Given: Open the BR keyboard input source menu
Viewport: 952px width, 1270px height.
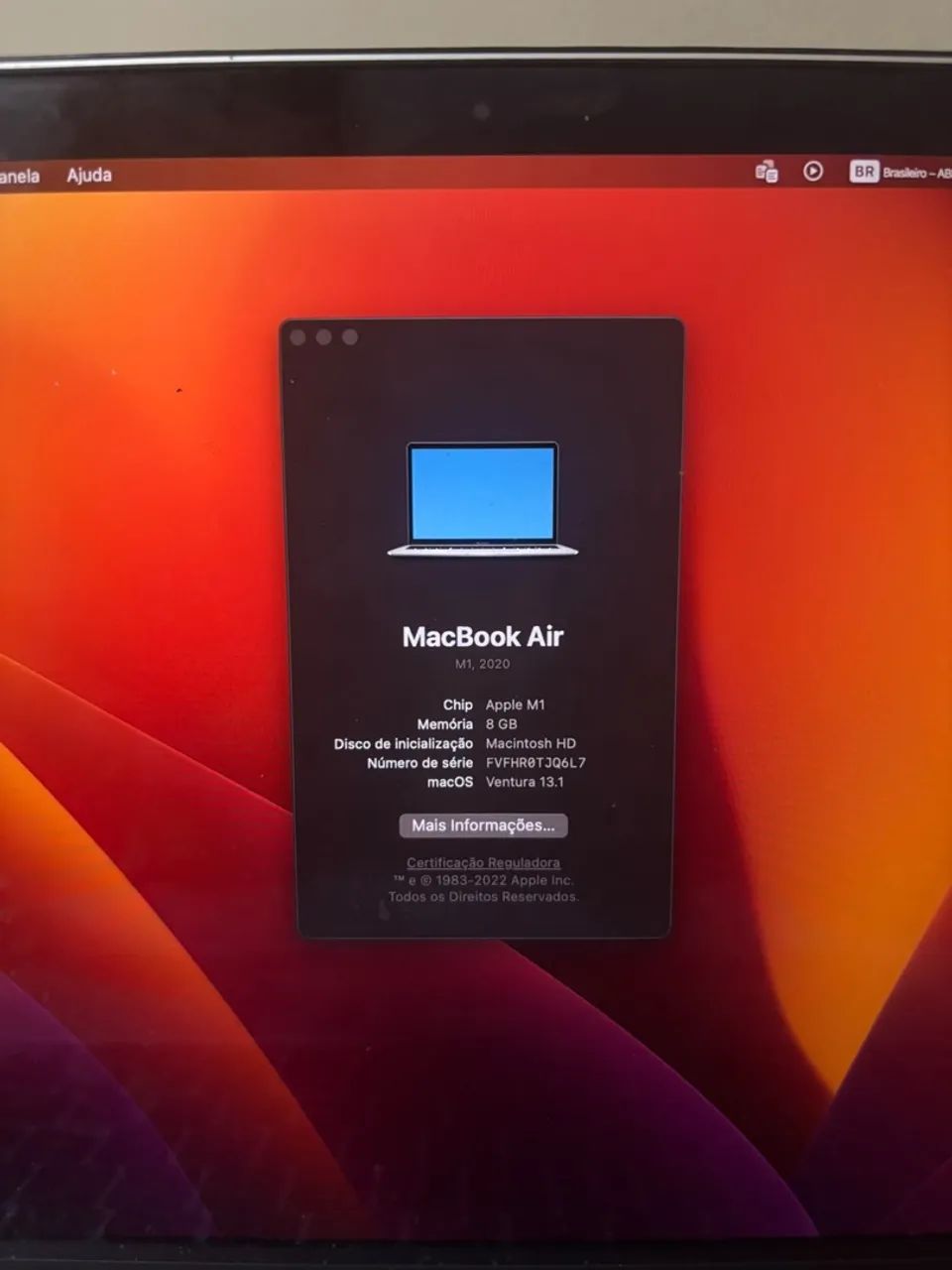Looking at the screenshot, I should 864,172.
